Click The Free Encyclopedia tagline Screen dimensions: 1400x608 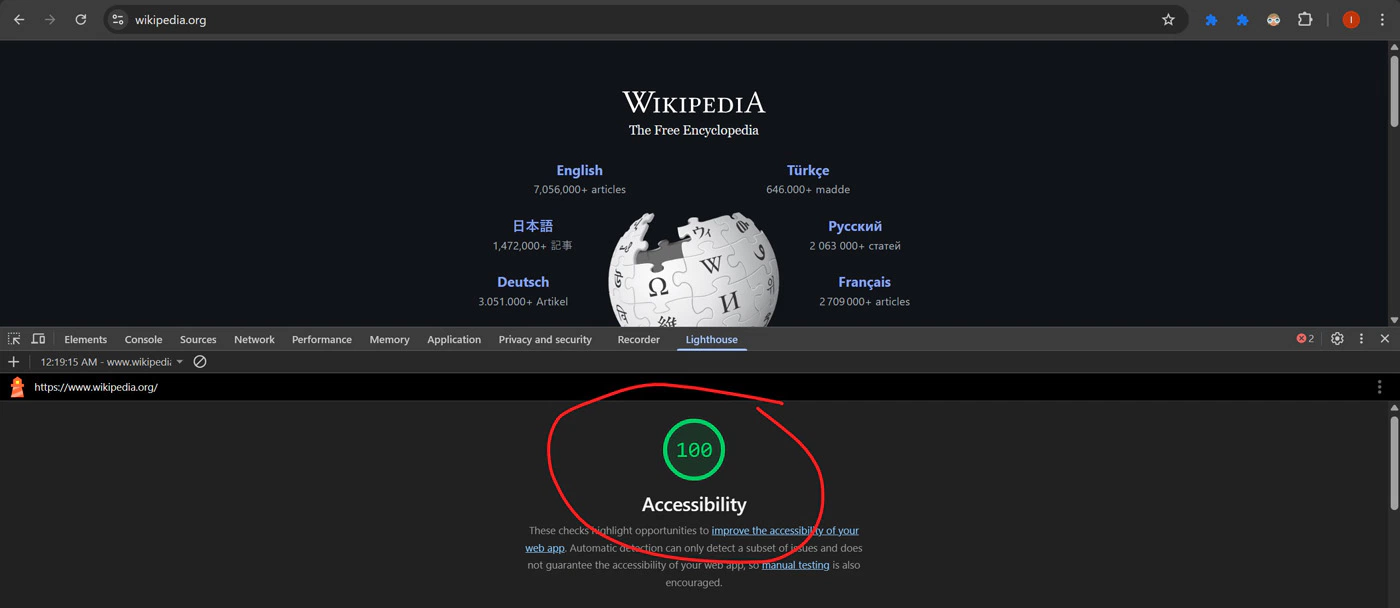[x=694, y=131]
